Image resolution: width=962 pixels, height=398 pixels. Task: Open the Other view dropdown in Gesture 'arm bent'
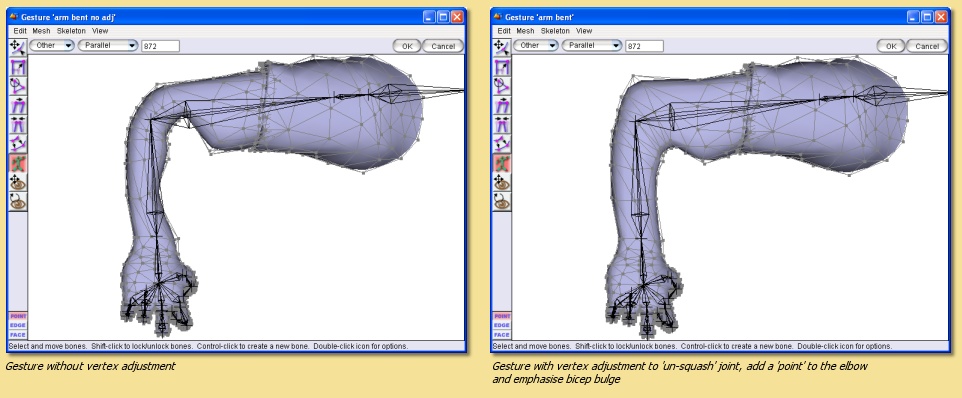pos(536,45)
